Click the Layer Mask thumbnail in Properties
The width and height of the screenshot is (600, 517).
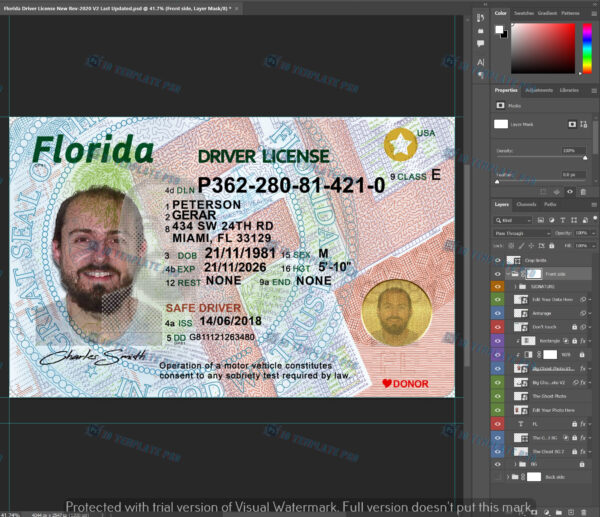(x=501, y=124)
